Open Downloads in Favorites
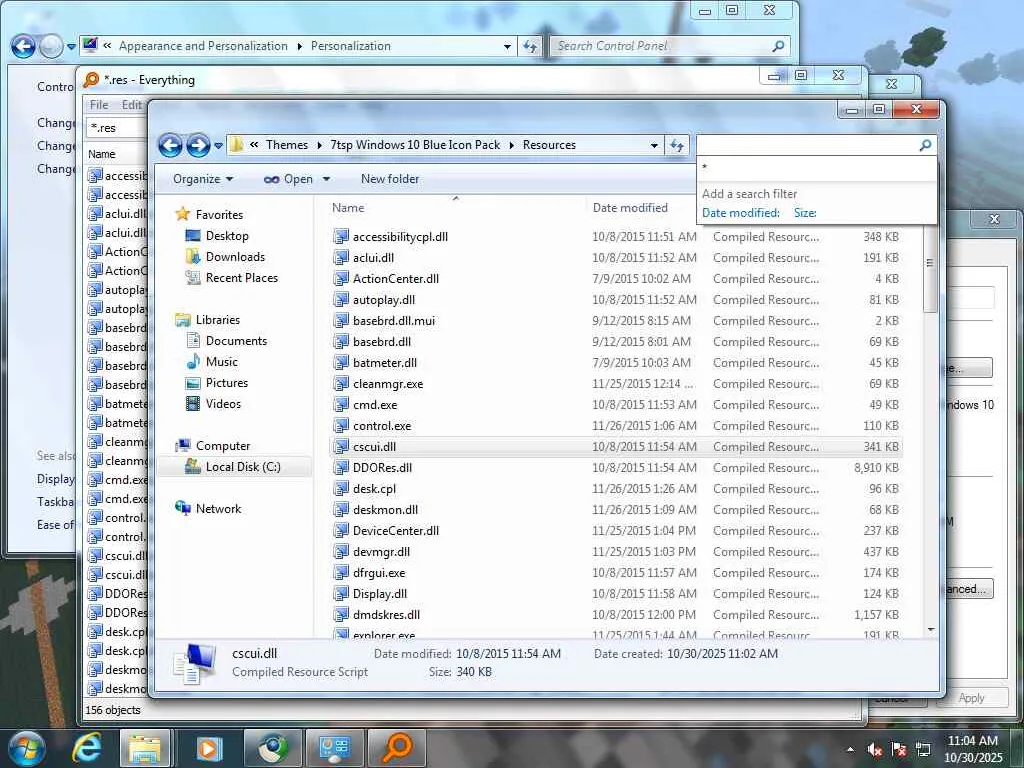 click(235, 257)
